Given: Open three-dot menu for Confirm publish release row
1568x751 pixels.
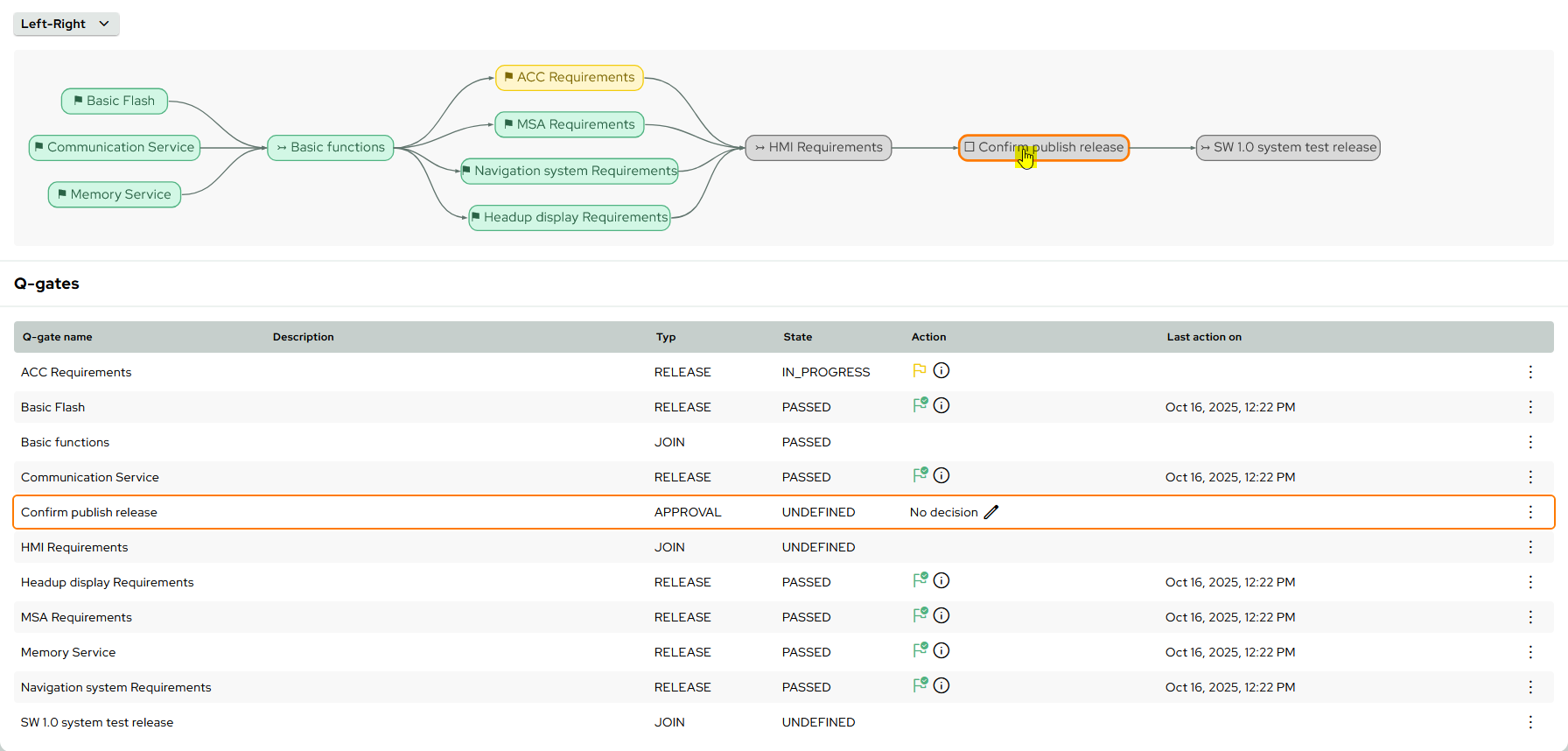Looking at the screenshot, I should click(1530, 512).
